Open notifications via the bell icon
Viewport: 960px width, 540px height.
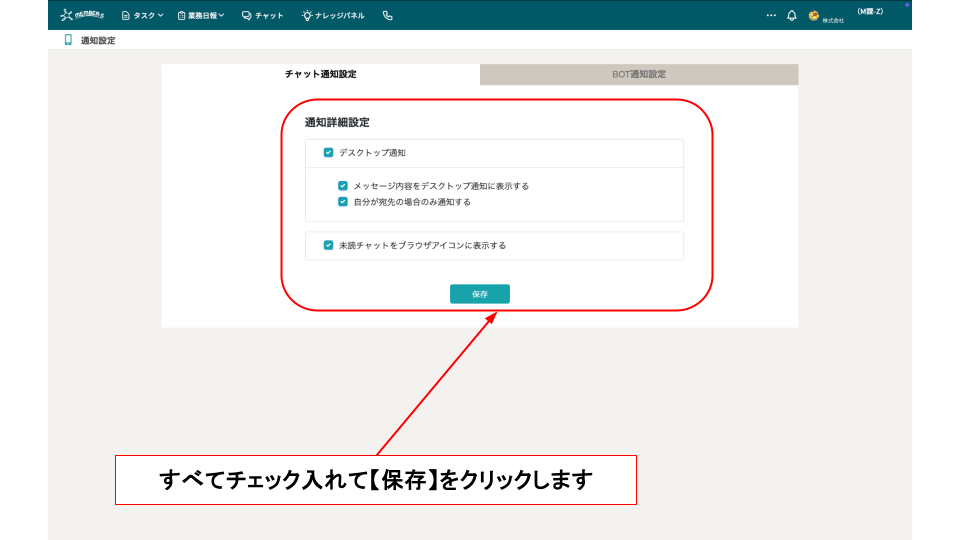click(x=792, y=15)
